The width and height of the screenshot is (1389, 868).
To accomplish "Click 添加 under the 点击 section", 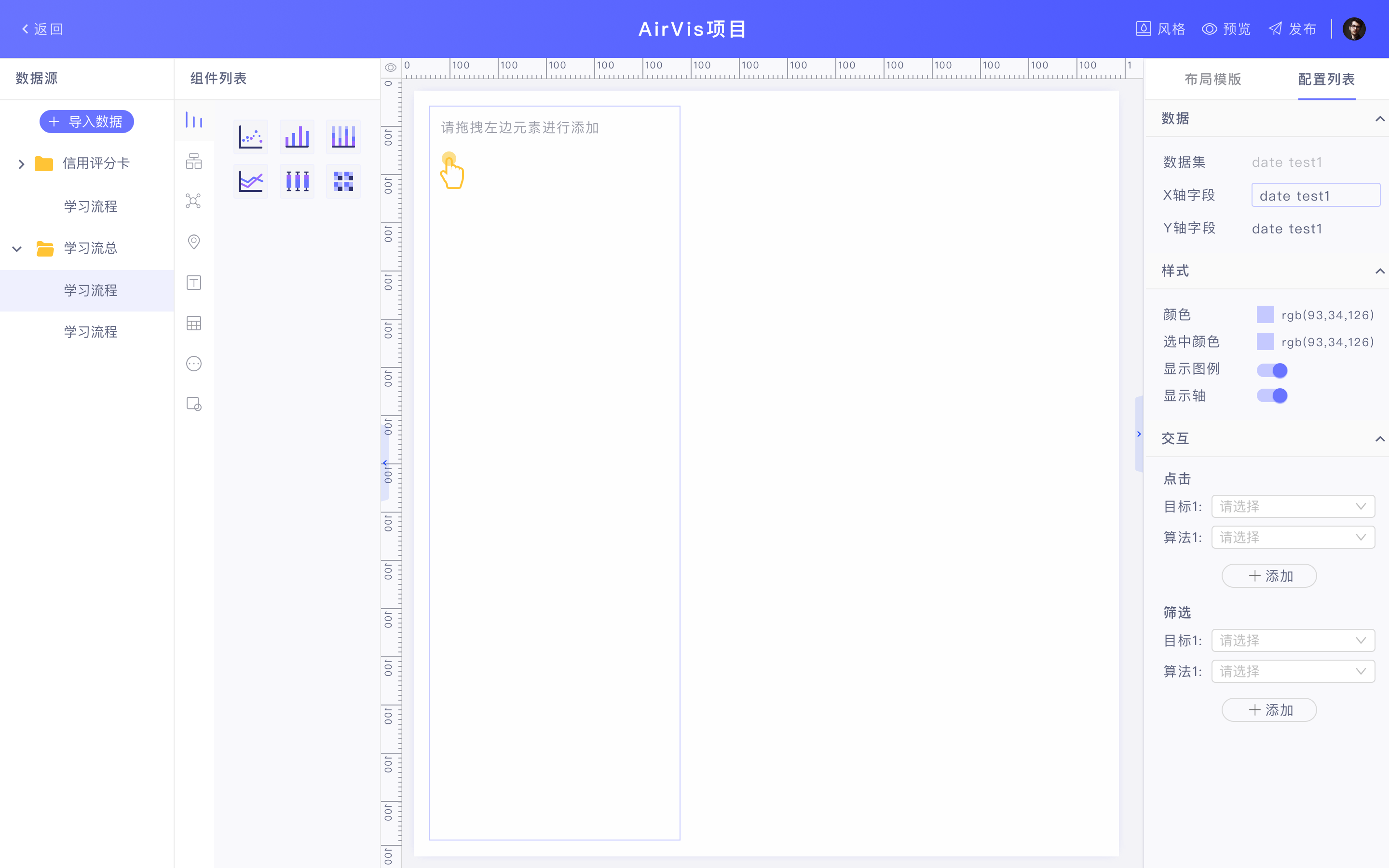I will (1269, 576).
